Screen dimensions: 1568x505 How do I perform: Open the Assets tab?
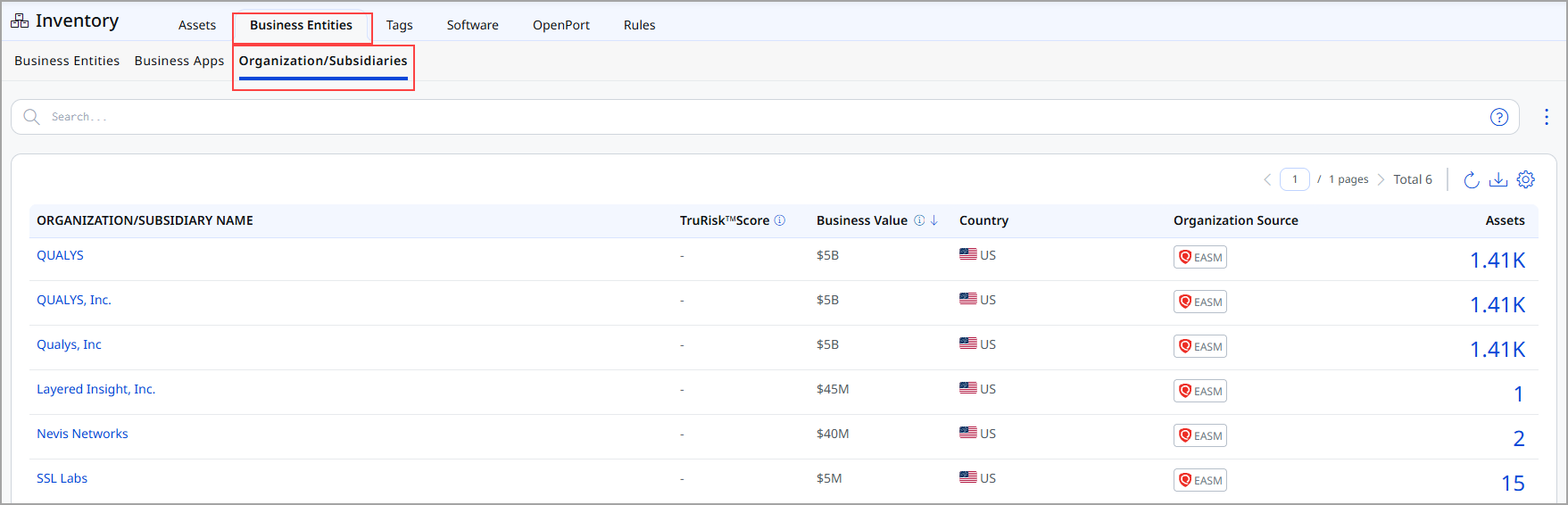coord(197,25)
